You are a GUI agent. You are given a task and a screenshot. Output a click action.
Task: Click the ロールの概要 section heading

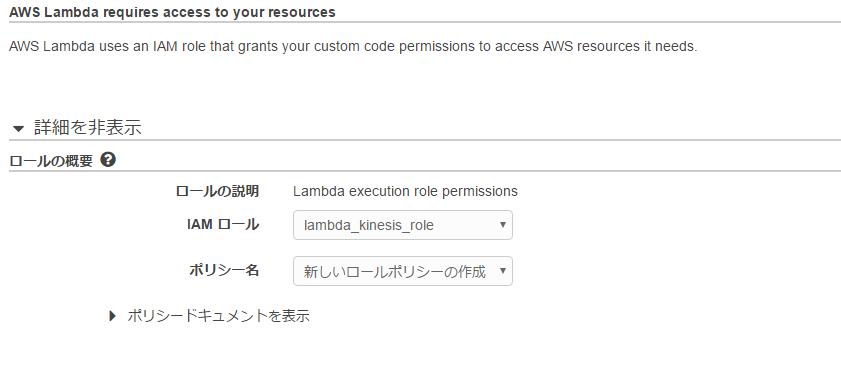51,161
